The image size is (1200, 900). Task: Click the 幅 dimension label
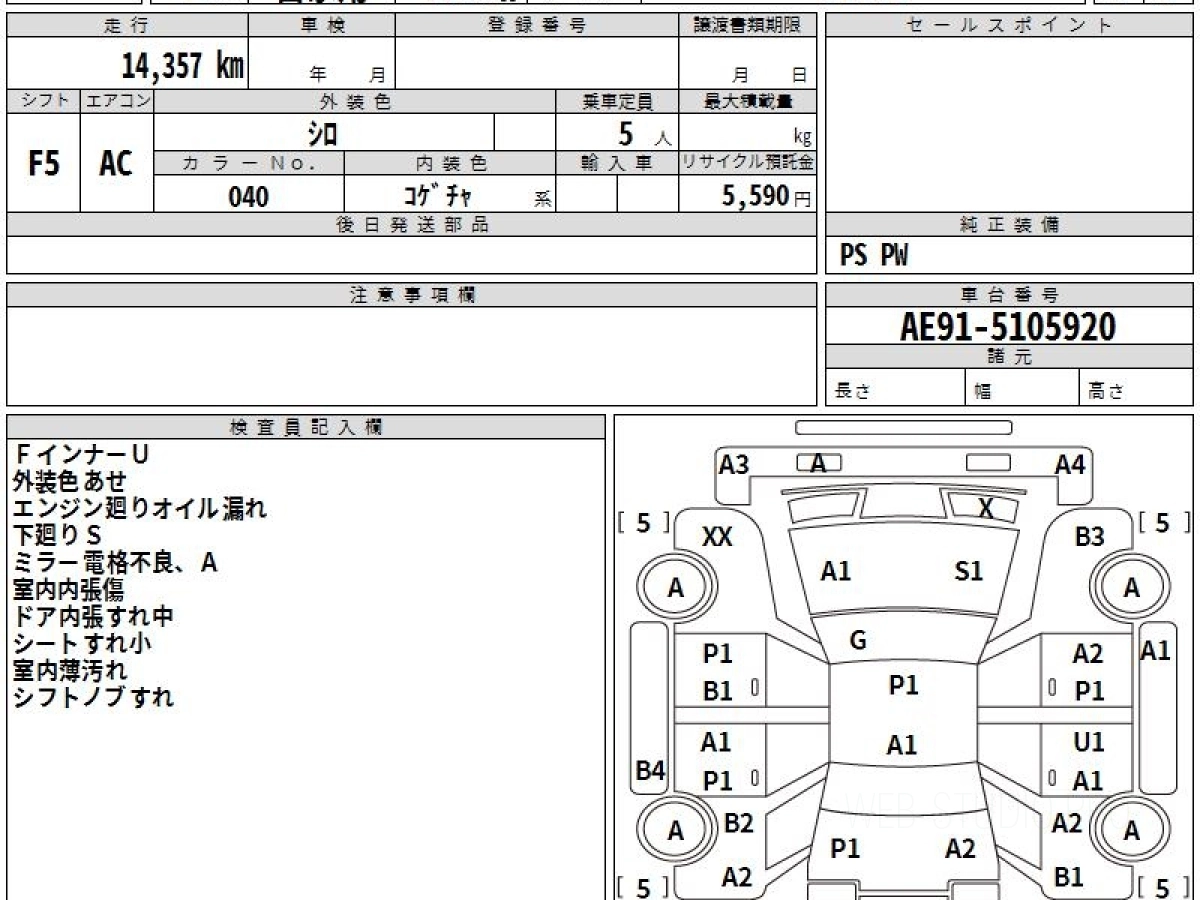click(x=982, y=393)
